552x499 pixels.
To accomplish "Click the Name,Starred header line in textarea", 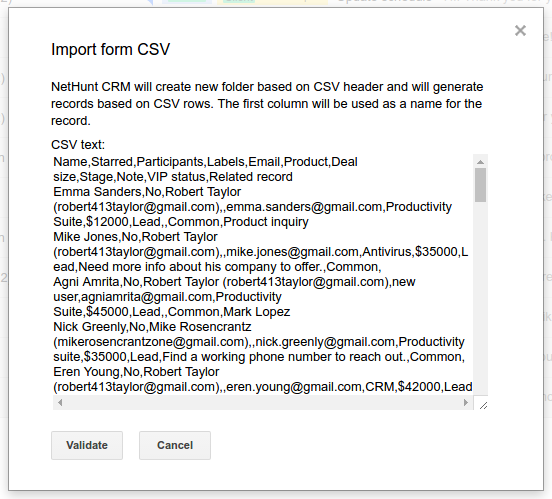I will (205, 162).
